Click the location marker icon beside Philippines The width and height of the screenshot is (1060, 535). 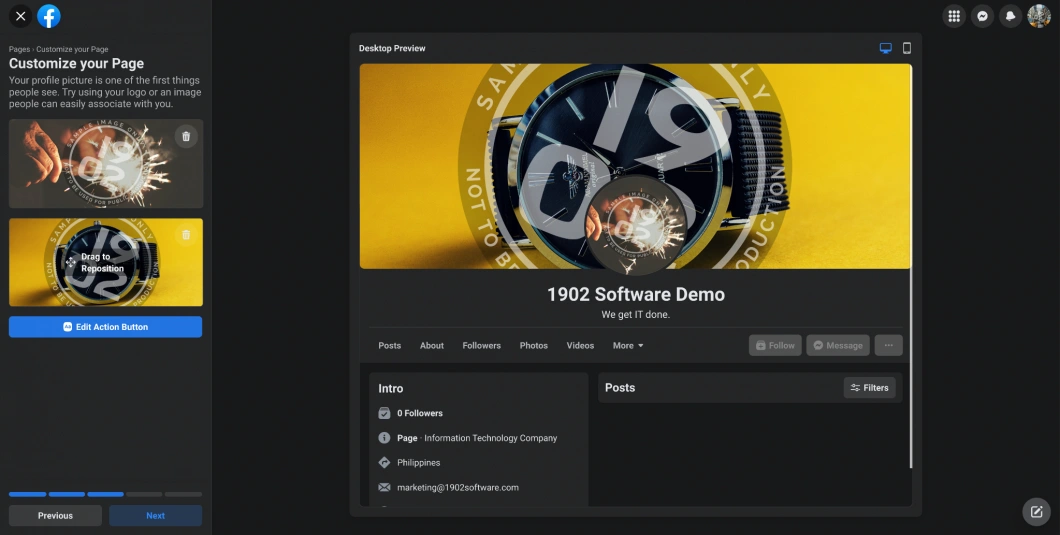[x=384, y=463]
